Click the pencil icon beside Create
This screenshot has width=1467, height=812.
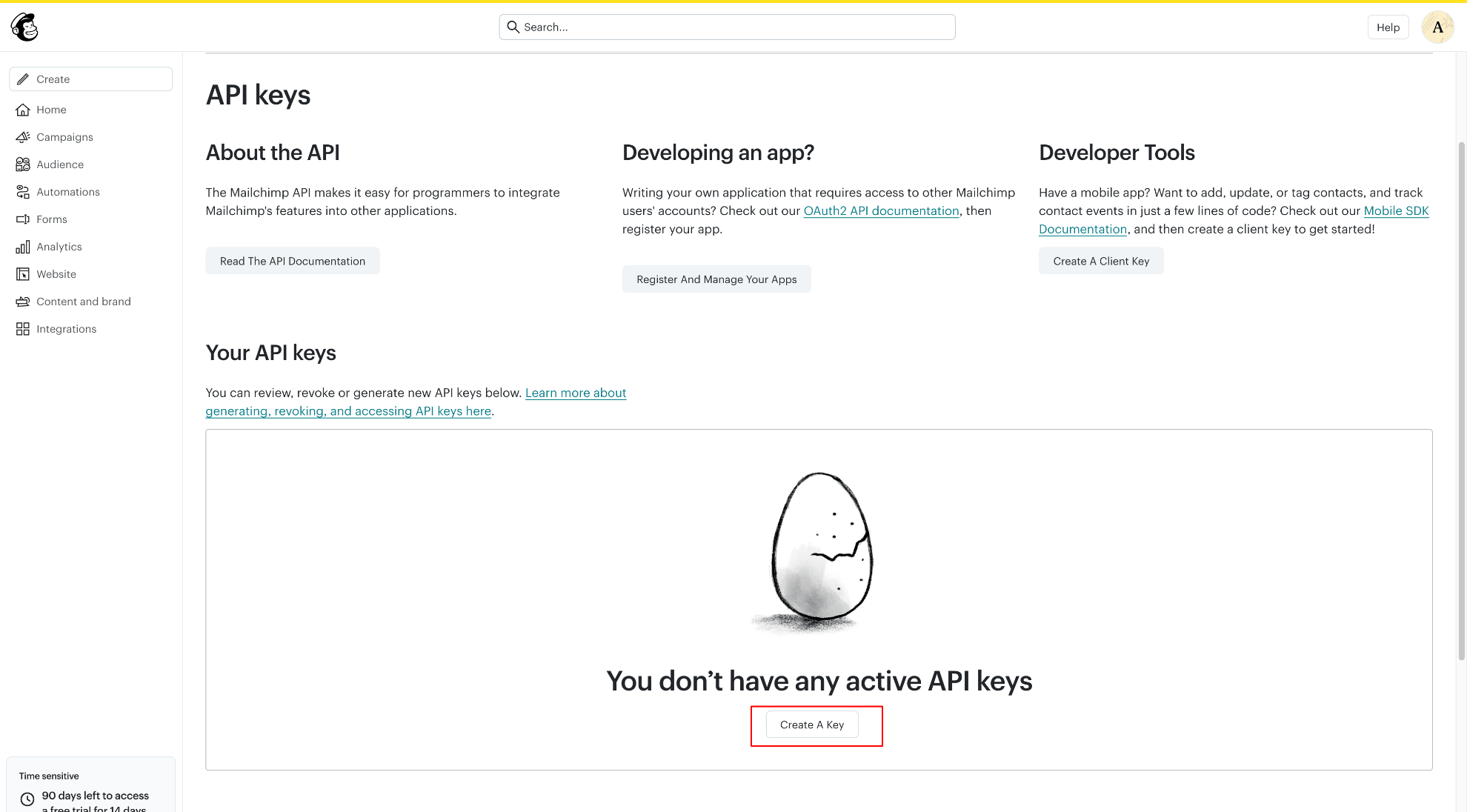tap(23, 79)
